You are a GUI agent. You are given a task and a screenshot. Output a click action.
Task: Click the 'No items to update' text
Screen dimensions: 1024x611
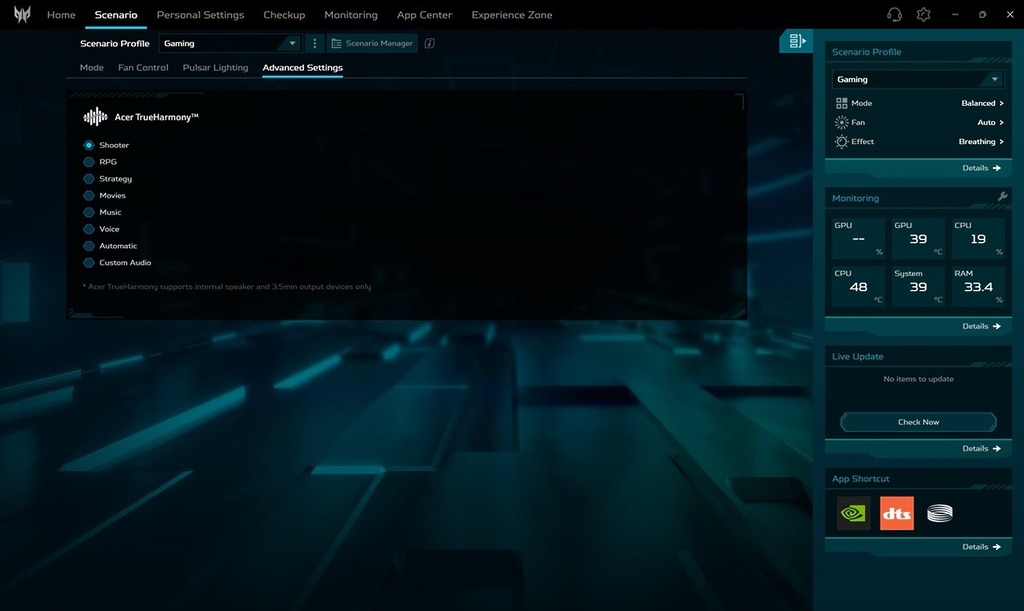tap(918, 379)
